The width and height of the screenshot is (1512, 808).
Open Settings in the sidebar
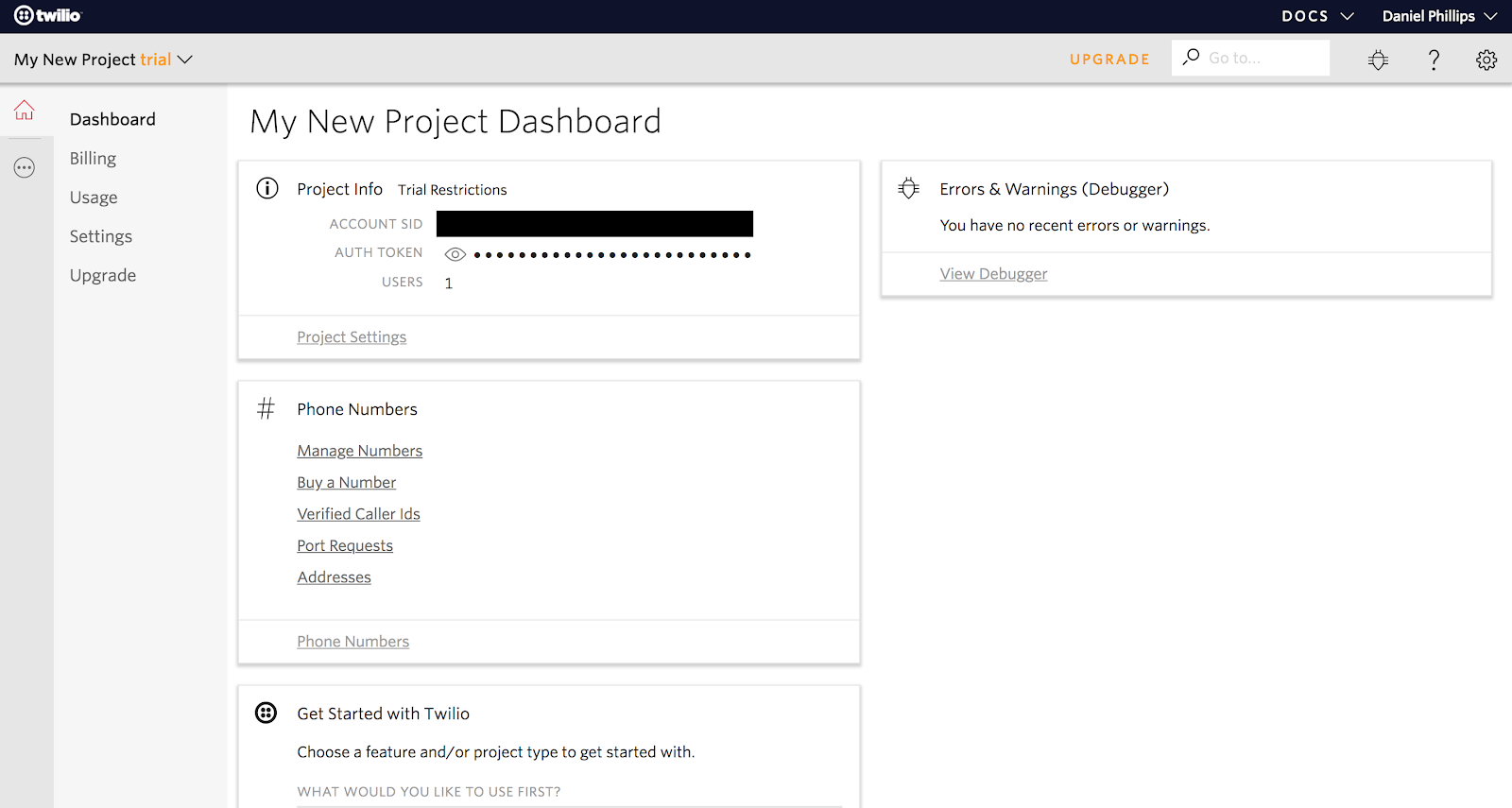101,236
